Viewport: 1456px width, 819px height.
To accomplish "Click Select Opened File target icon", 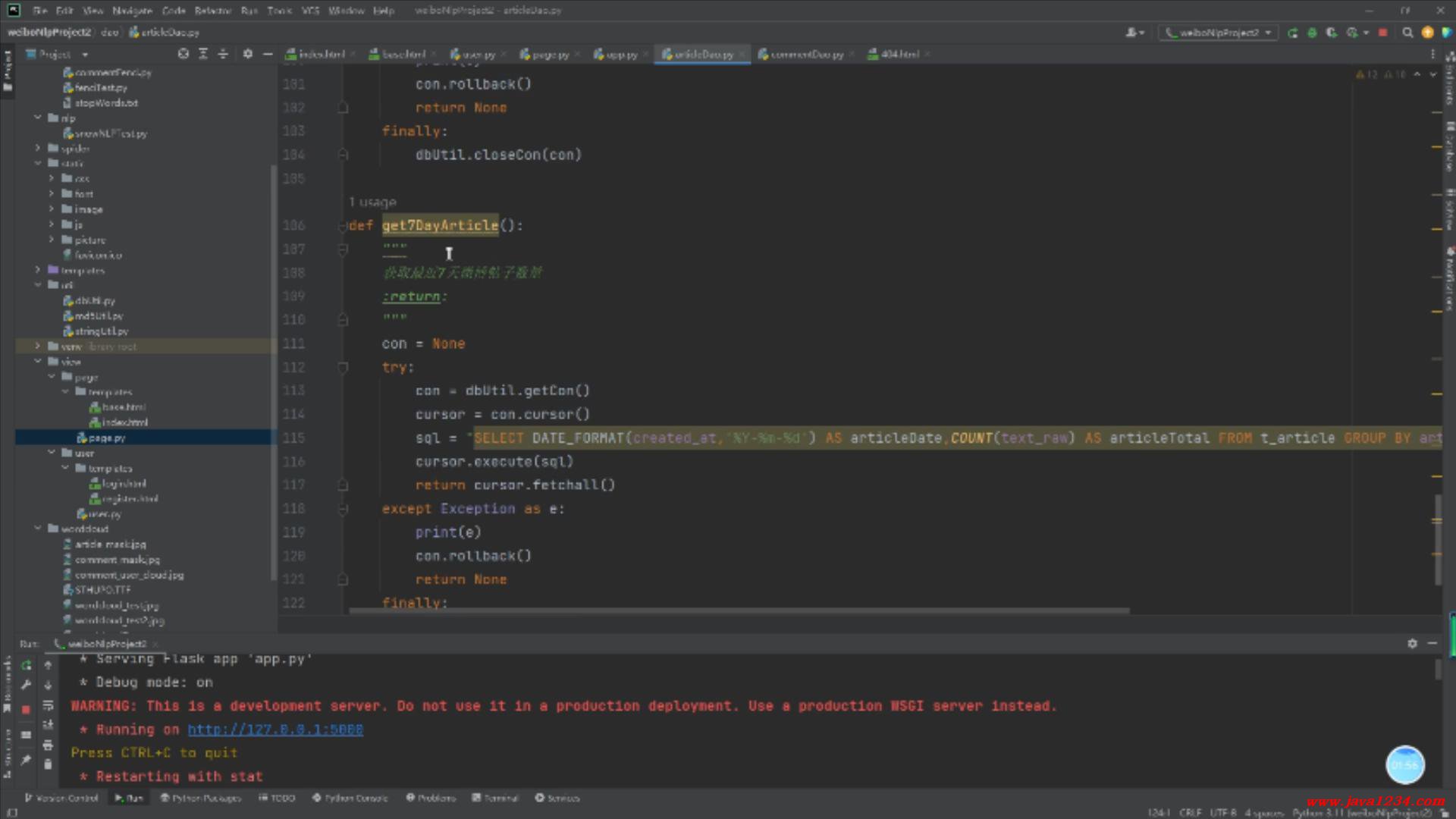I will coord(184,54).
